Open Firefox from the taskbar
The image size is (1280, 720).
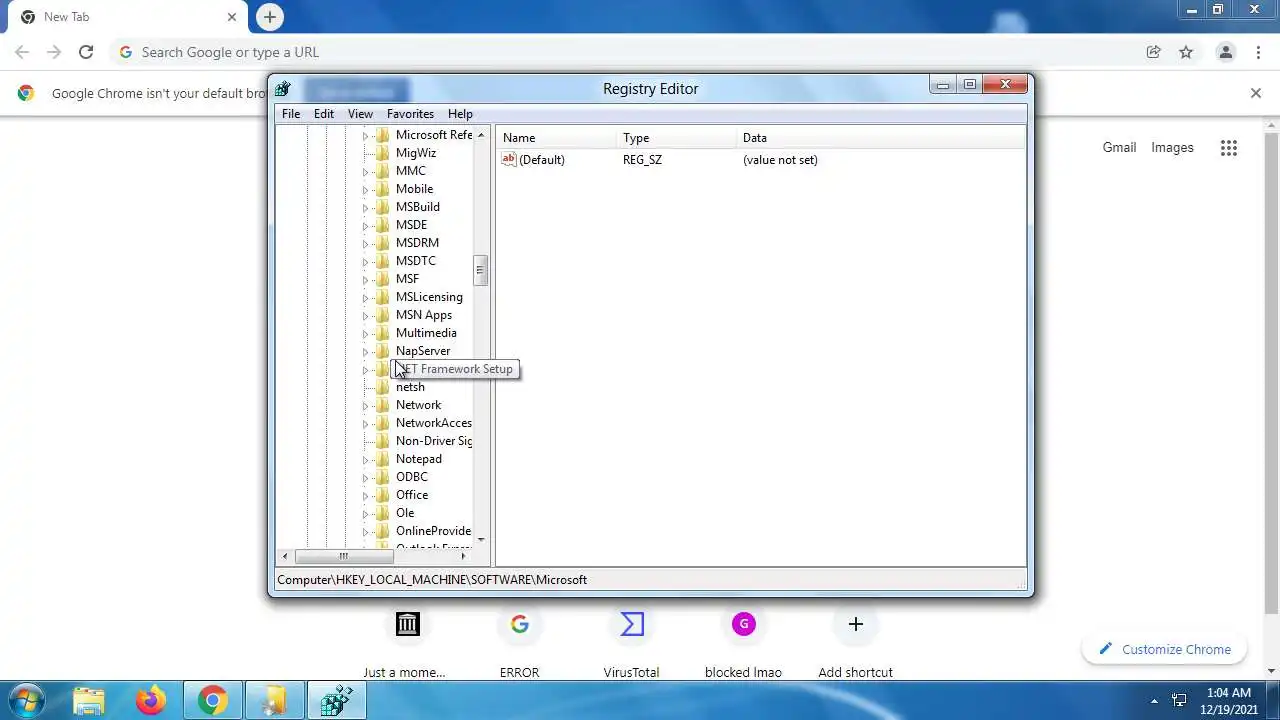click(x=151, y=701)
